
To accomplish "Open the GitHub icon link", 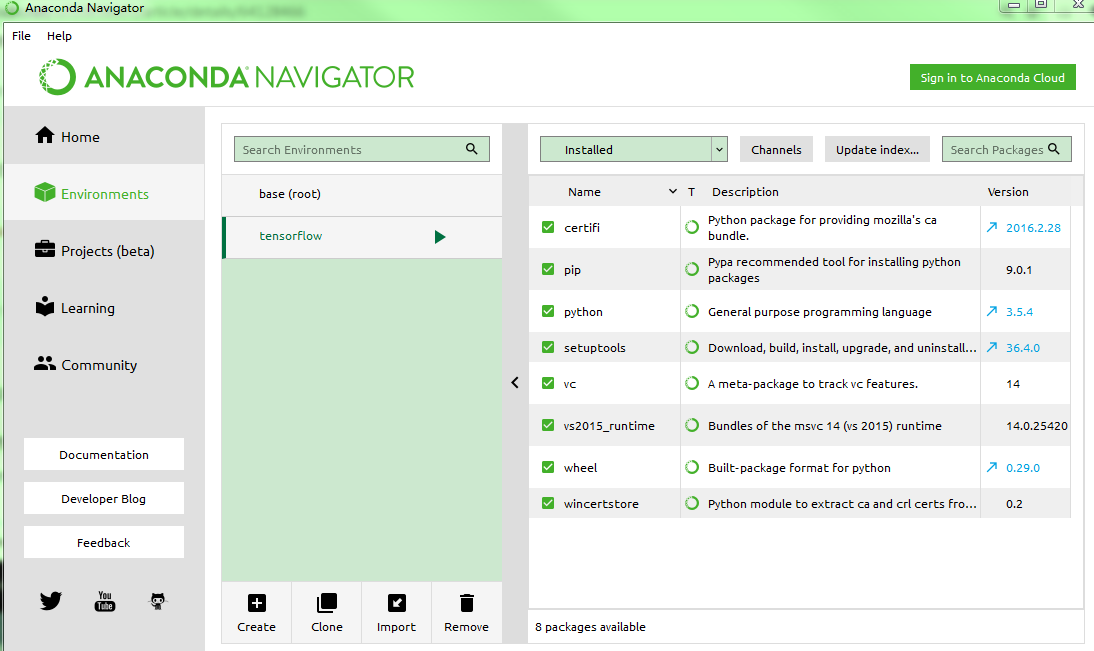I will point(158,601).
